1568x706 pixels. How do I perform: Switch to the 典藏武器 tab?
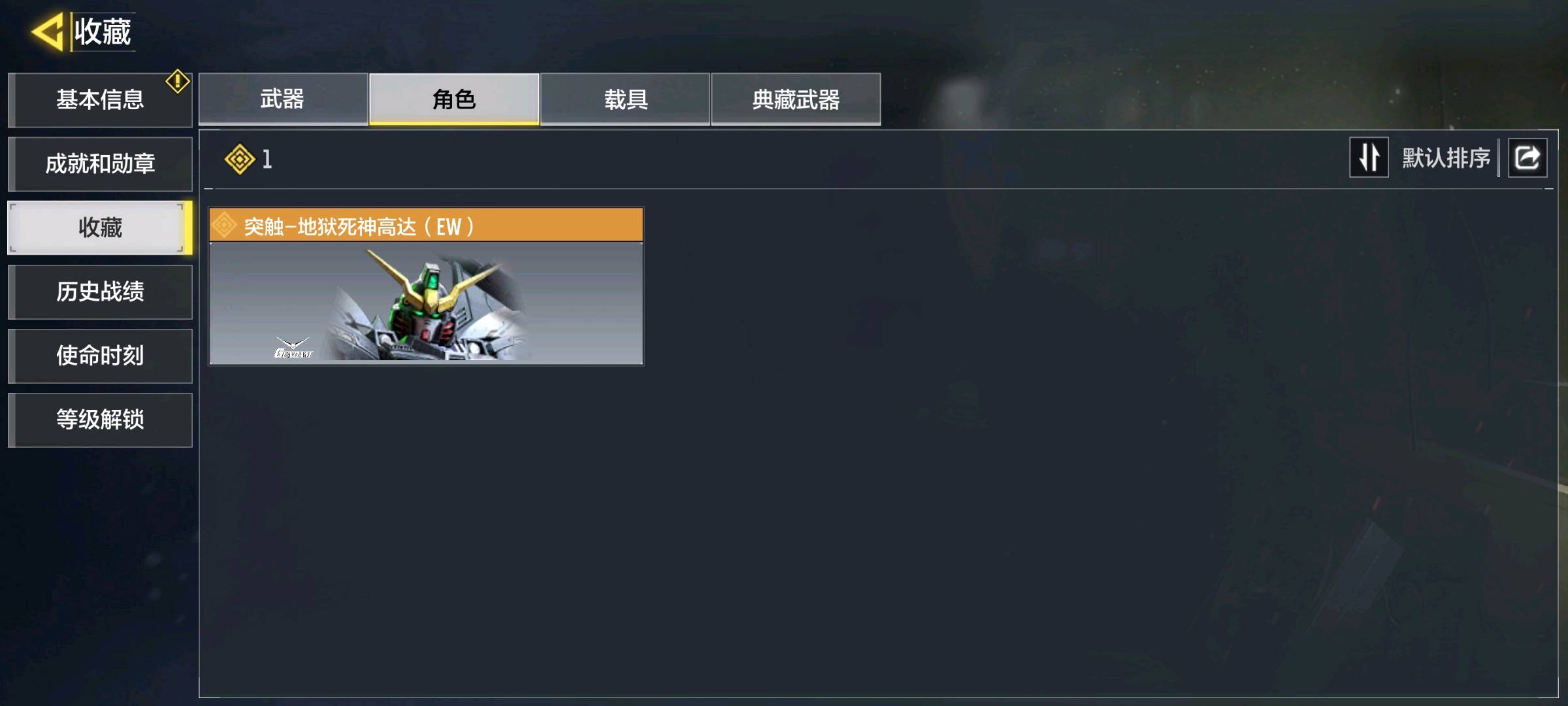796,99
